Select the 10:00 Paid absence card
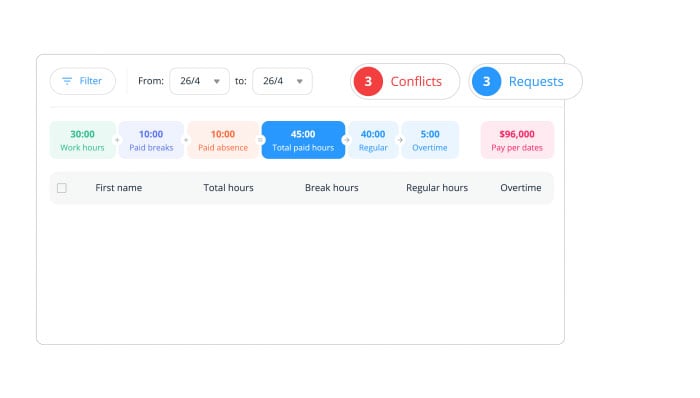 pos(223,140)
